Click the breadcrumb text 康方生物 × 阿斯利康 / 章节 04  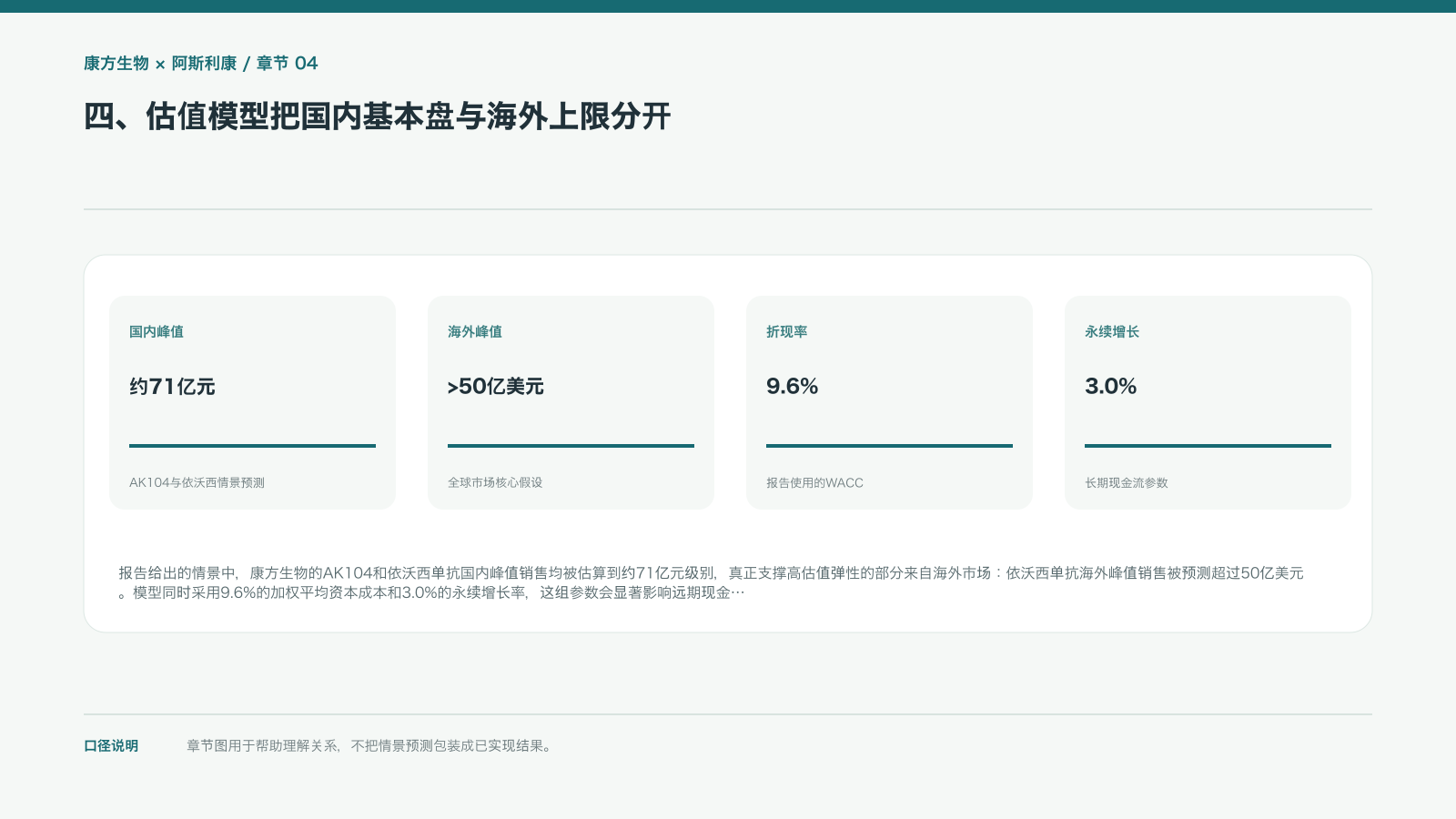pos(200,63)
